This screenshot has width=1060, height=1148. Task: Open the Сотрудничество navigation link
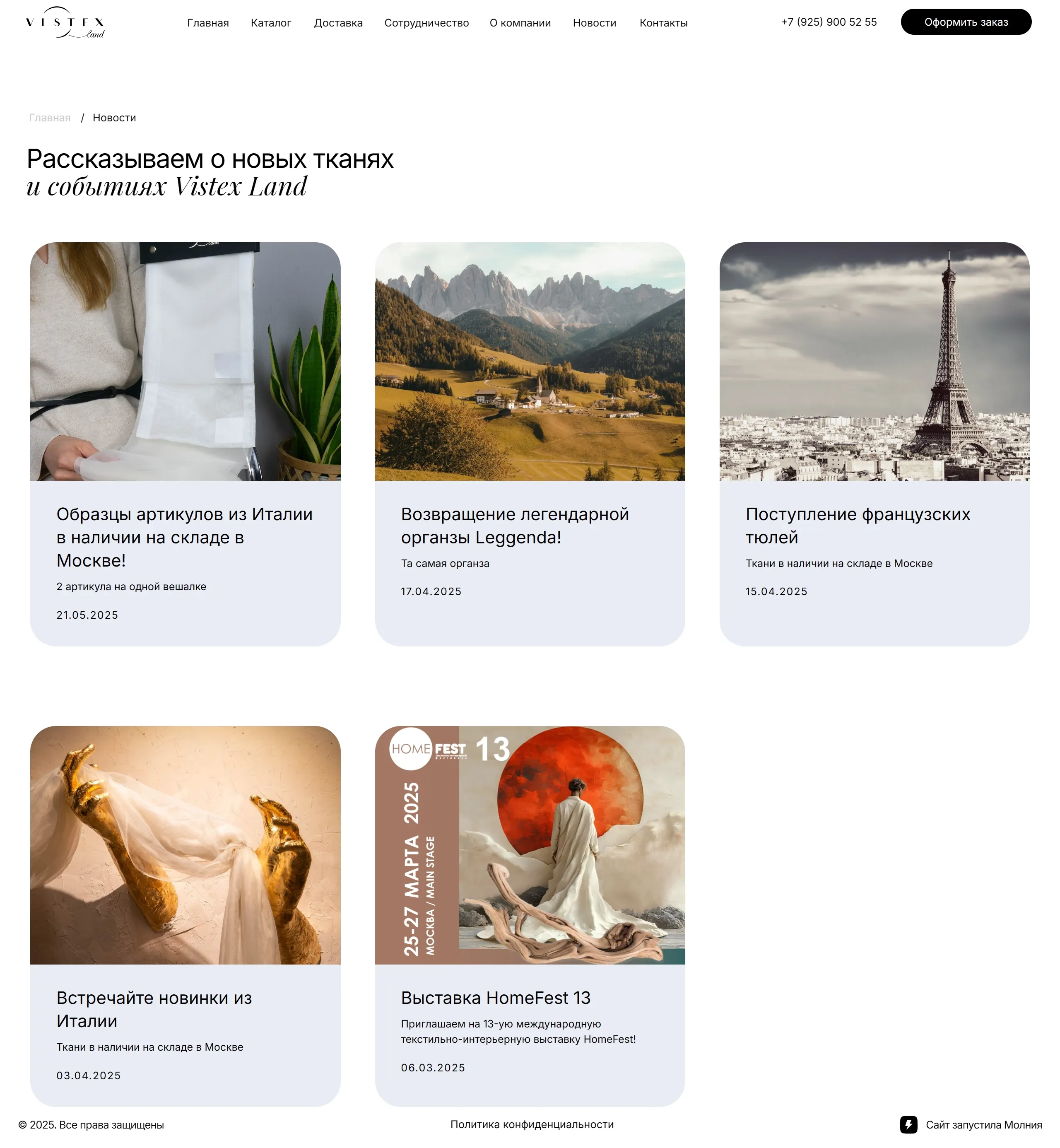426,23
